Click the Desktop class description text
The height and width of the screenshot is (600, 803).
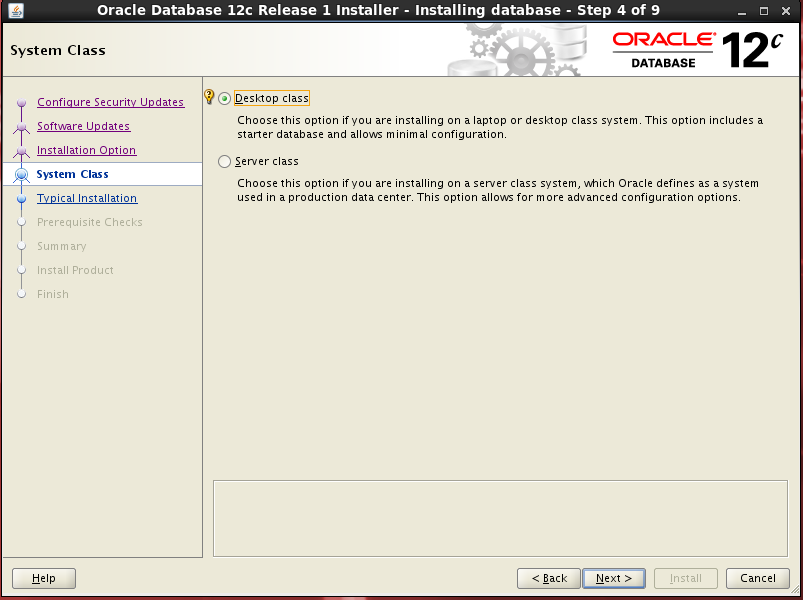(500, 127)
